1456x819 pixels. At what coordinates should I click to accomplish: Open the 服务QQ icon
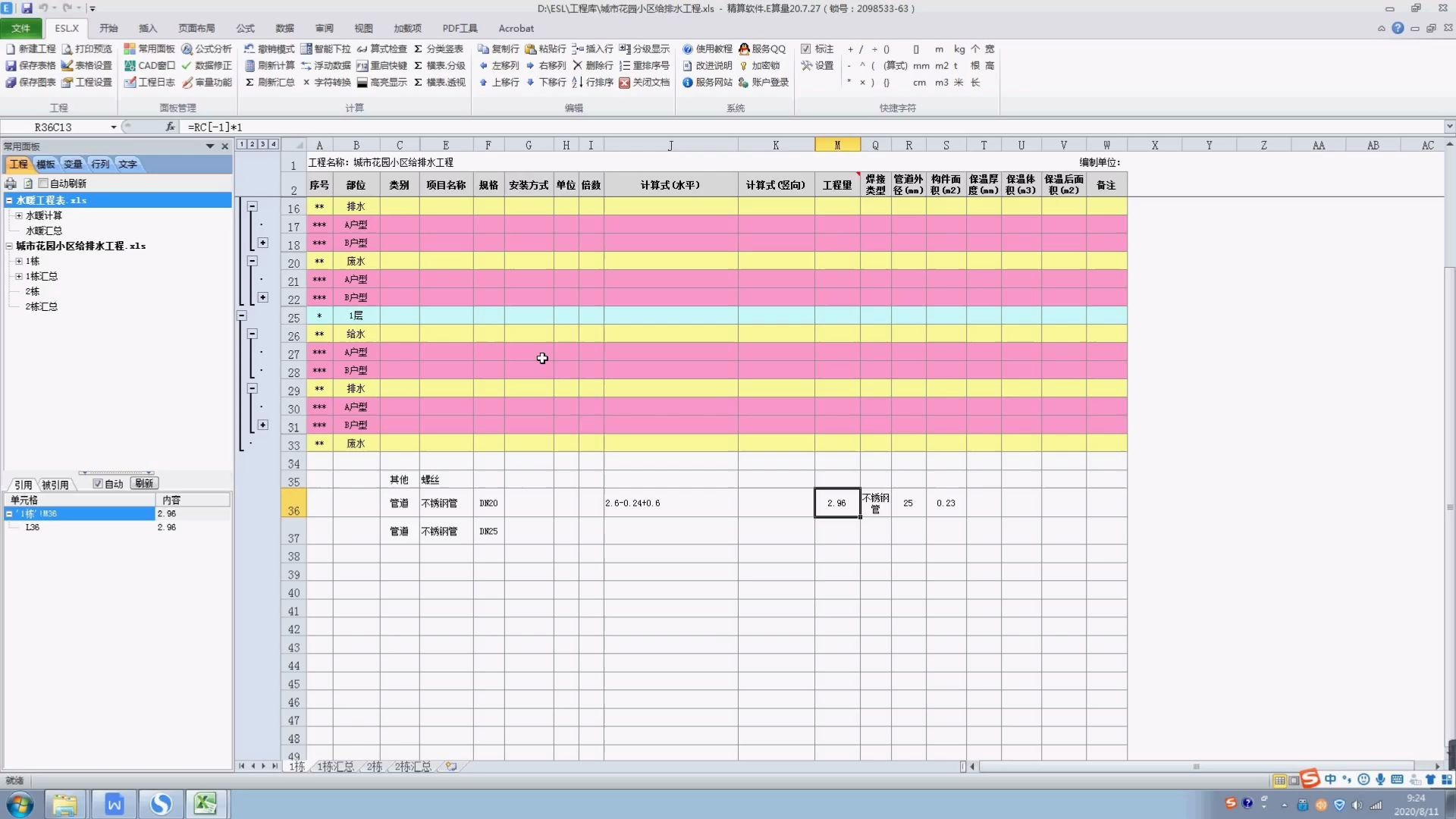(x=744, y=49)
